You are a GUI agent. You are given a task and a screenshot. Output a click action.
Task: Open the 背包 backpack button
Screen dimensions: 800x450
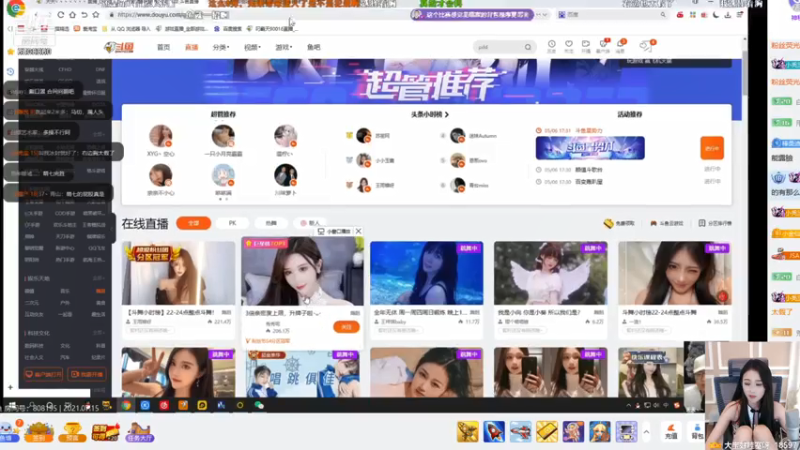[697, 432]
